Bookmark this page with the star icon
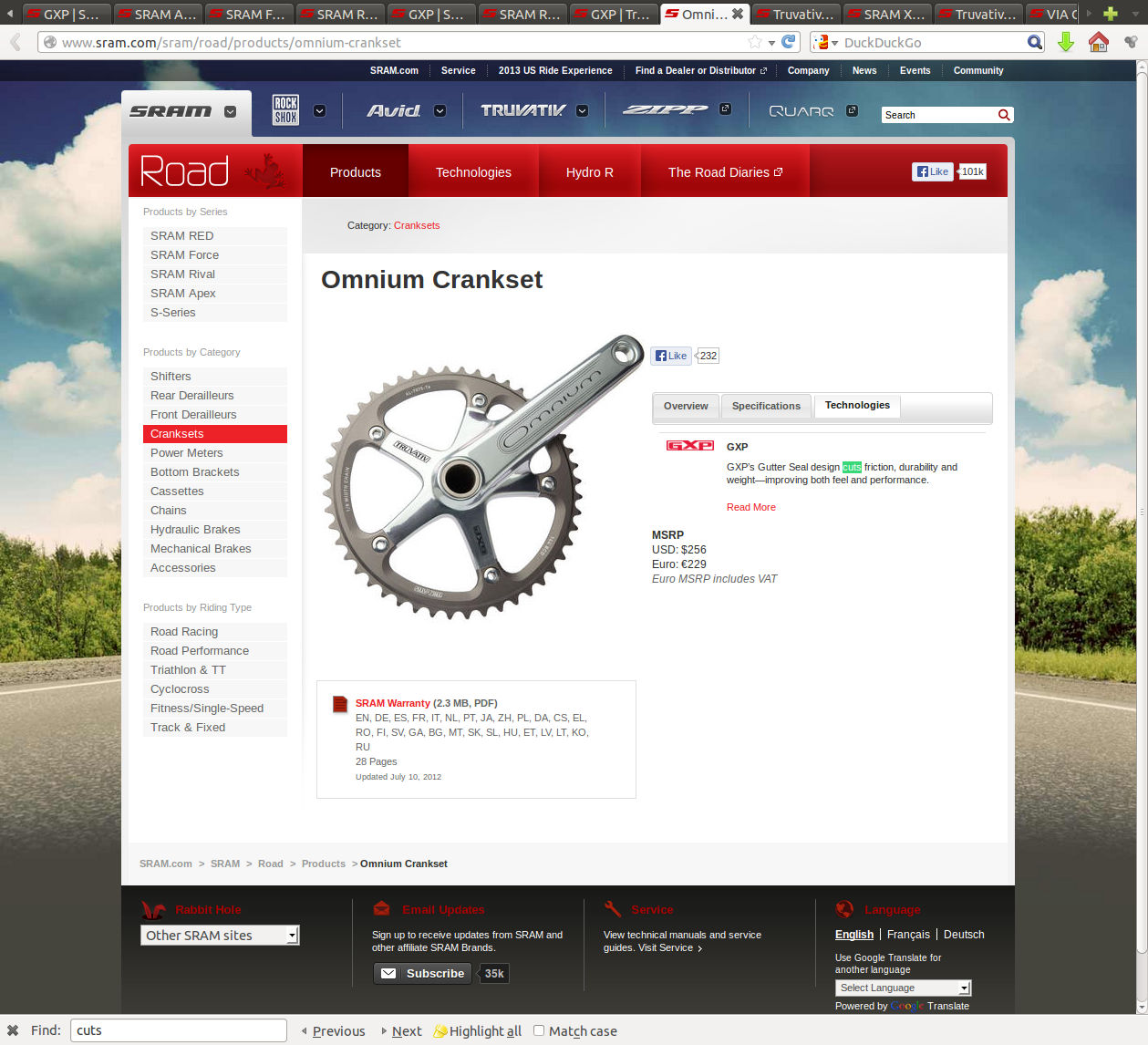The height and width of the screenshot is (1045, 1148). 755,42
